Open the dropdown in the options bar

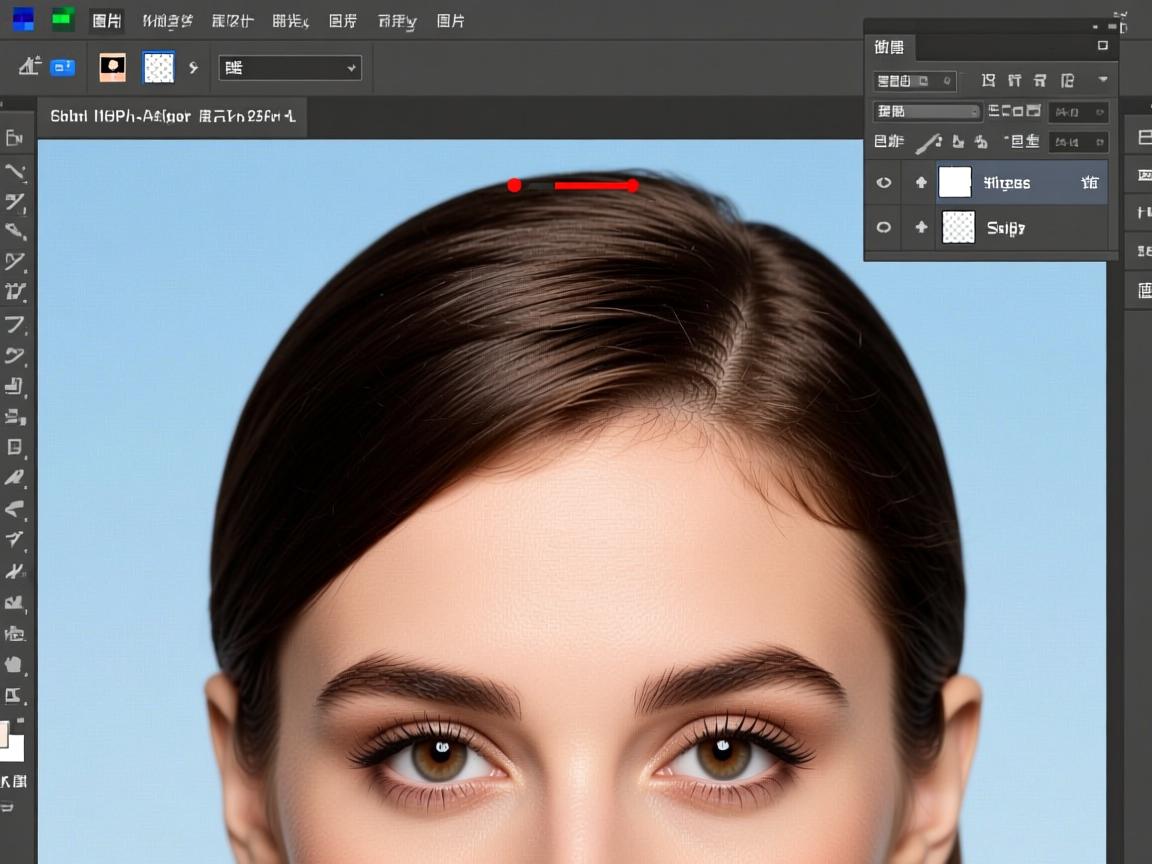(290, 68)
